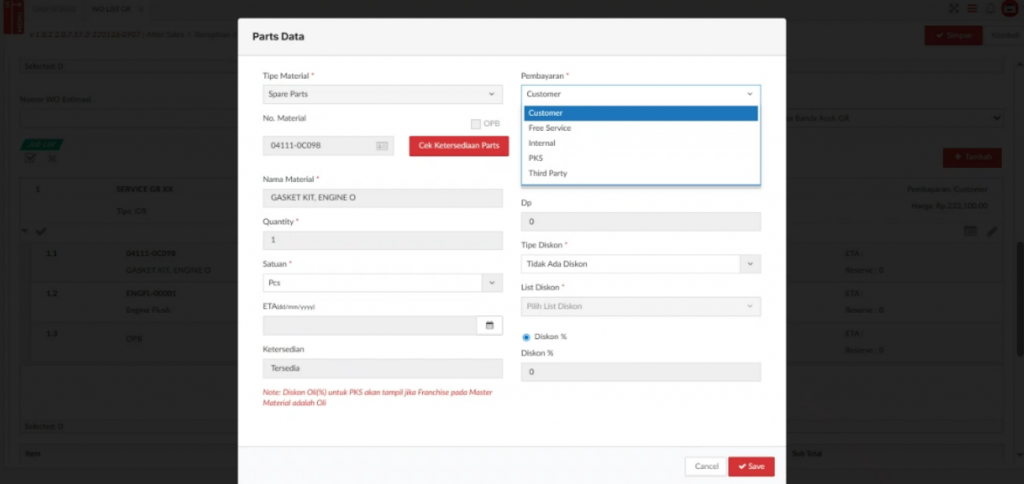The image size is (1024, 484).
Task: Click the table icon beside the pencil icon
Action: (x=970, y=231)
